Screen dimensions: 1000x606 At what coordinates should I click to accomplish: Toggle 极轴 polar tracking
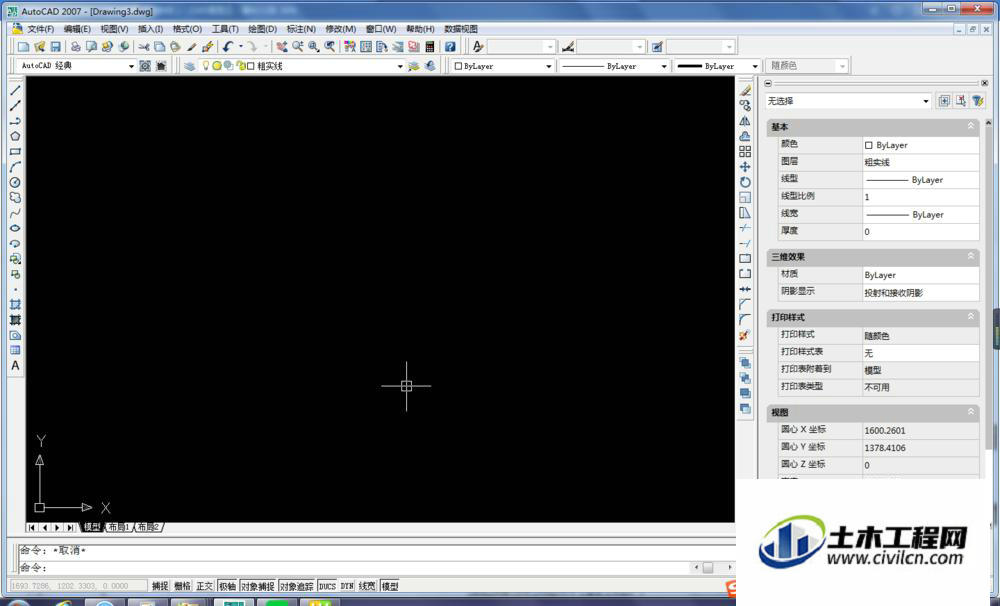[x=228, y=586]
